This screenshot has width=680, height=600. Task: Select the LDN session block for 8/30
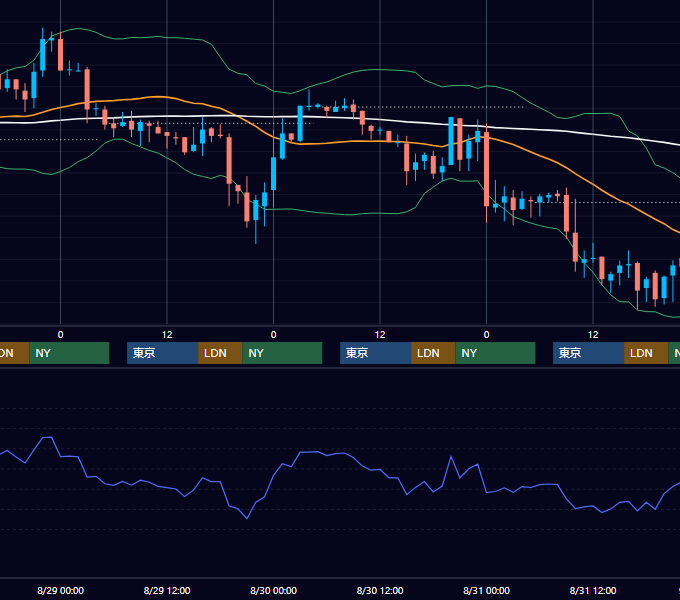[433, 353]
